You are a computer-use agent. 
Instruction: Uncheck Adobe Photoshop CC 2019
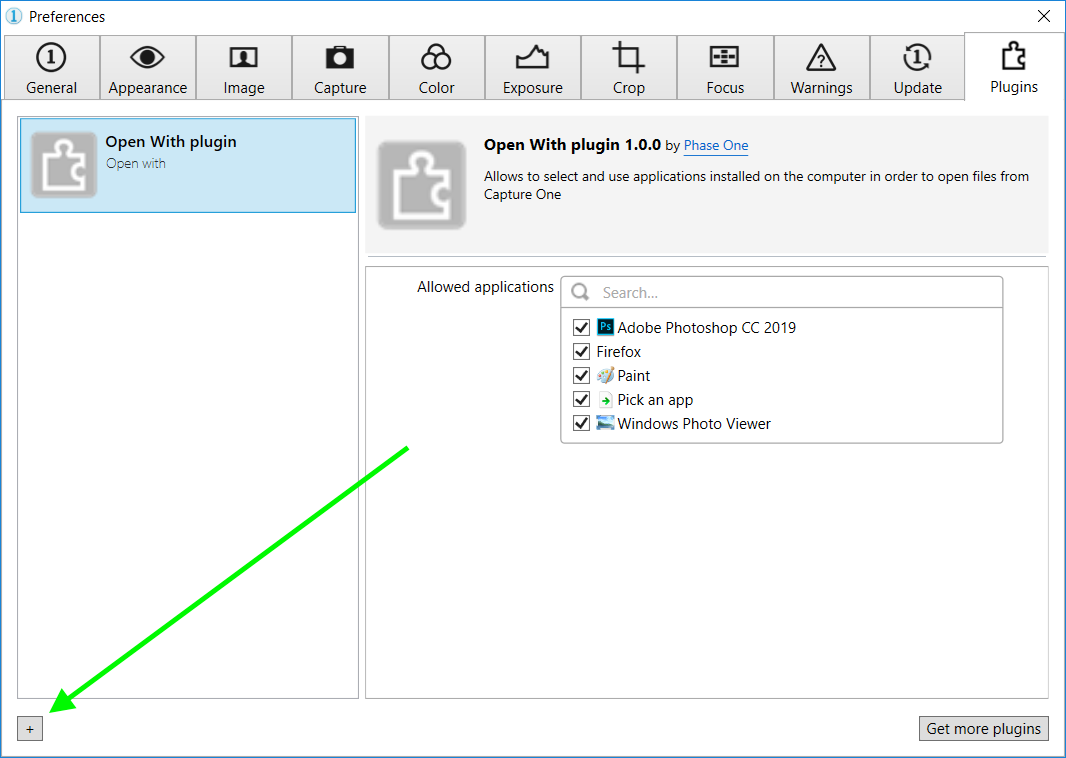(x=581, y=328)
